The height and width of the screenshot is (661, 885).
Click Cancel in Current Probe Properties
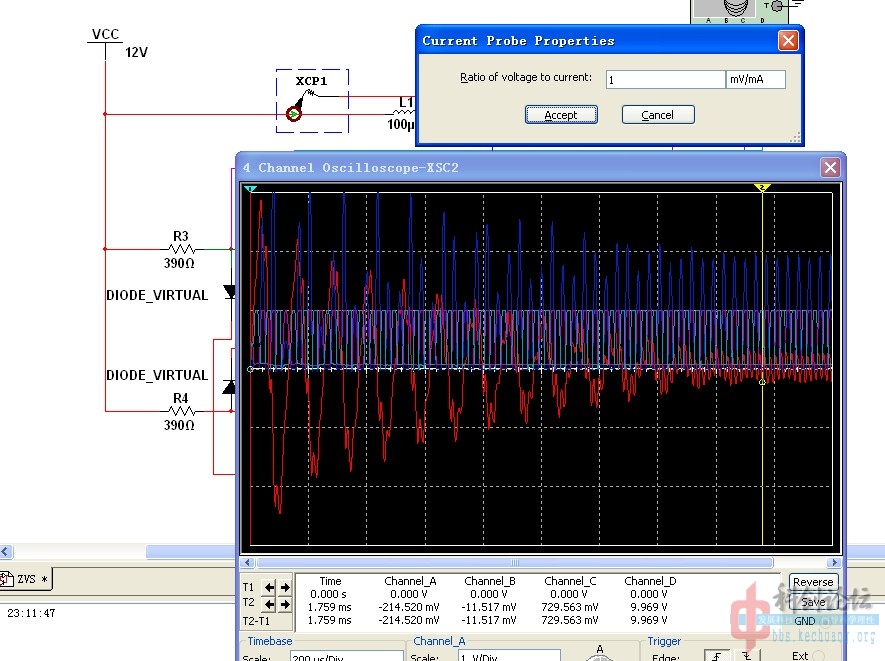(x=658, y=115)
